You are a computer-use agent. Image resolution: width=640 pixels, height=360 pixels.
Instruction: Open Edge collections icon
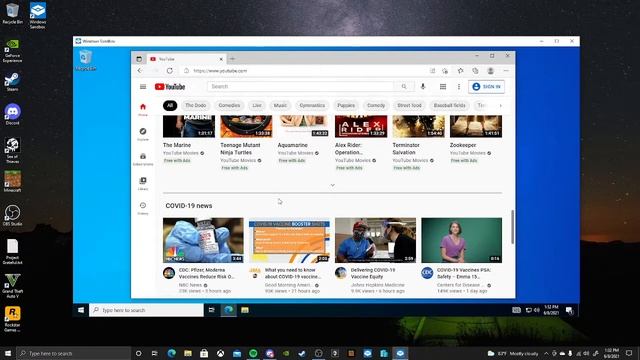[x=475, y=71]
